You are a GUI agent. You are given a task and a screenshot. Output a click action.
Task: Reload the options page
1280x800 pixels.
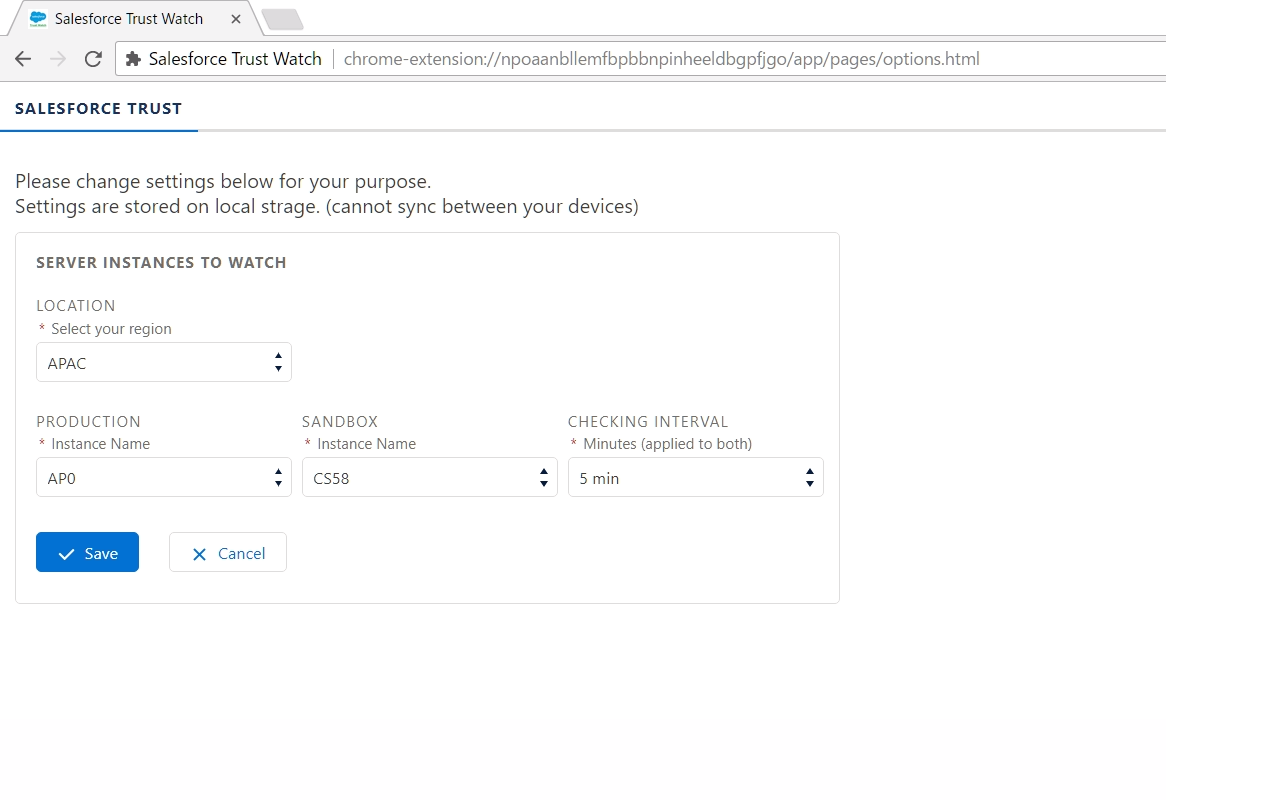click(93, 59)
